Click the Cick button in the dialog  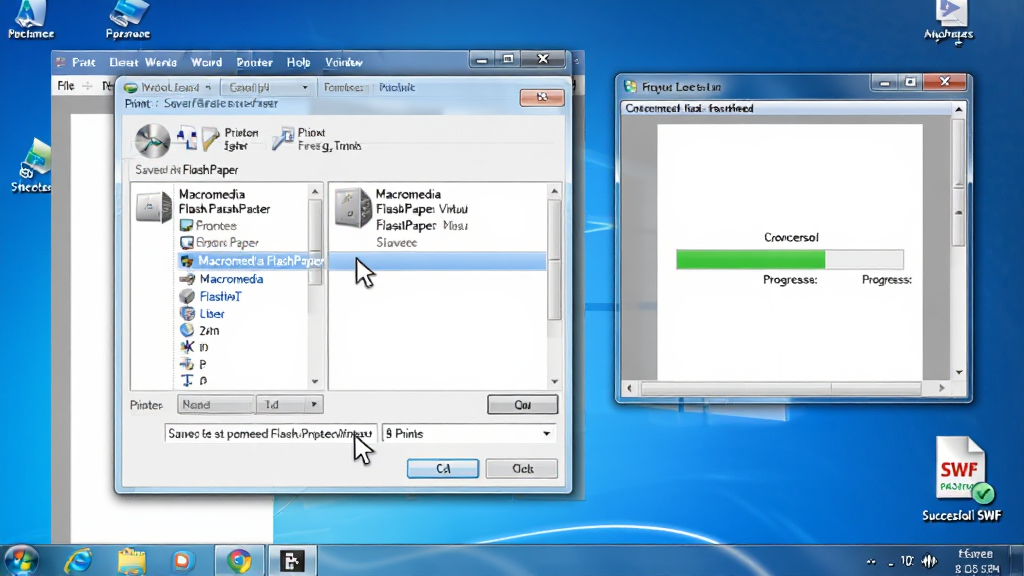(x=522, y=468)
